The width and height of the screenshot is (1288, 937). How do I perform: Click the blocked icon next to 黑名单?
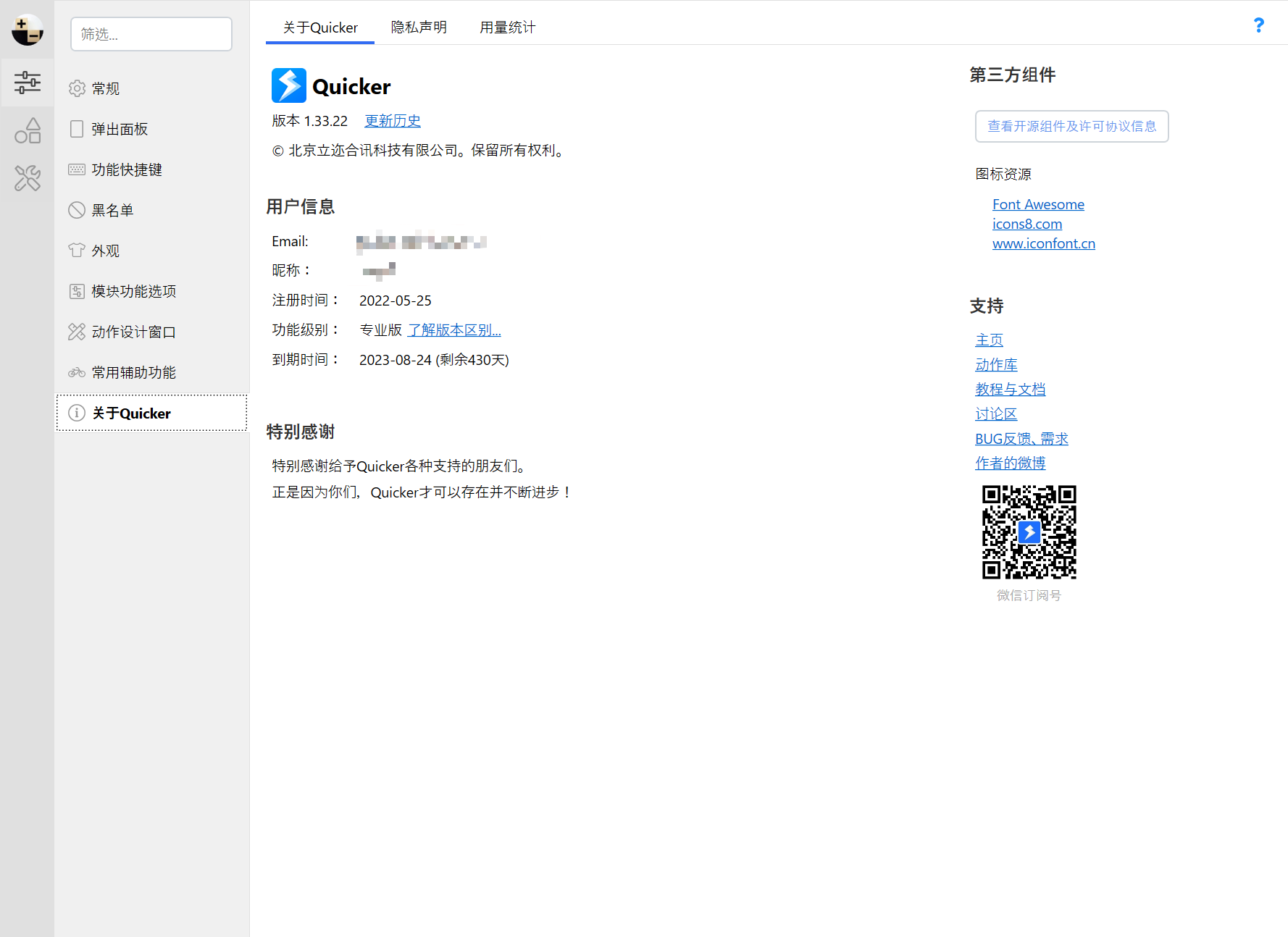[77, 210]
